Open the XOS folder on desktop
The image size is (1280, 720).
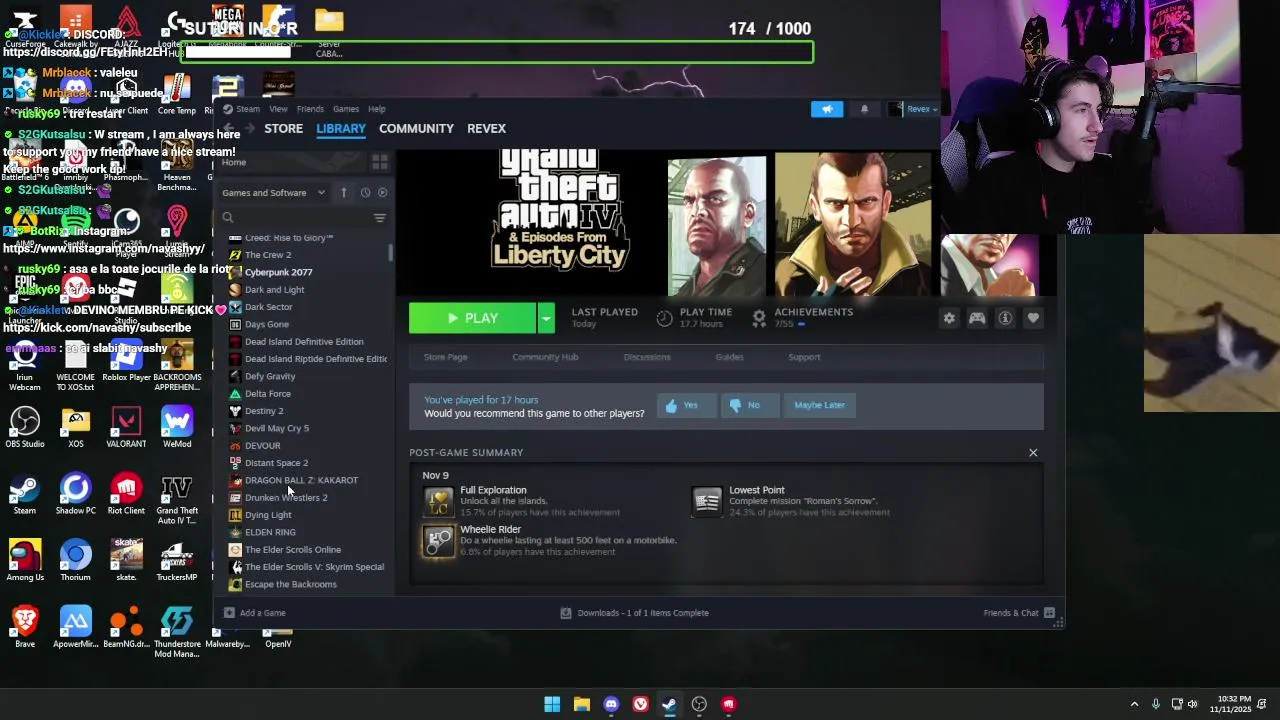tap(76, 427)
